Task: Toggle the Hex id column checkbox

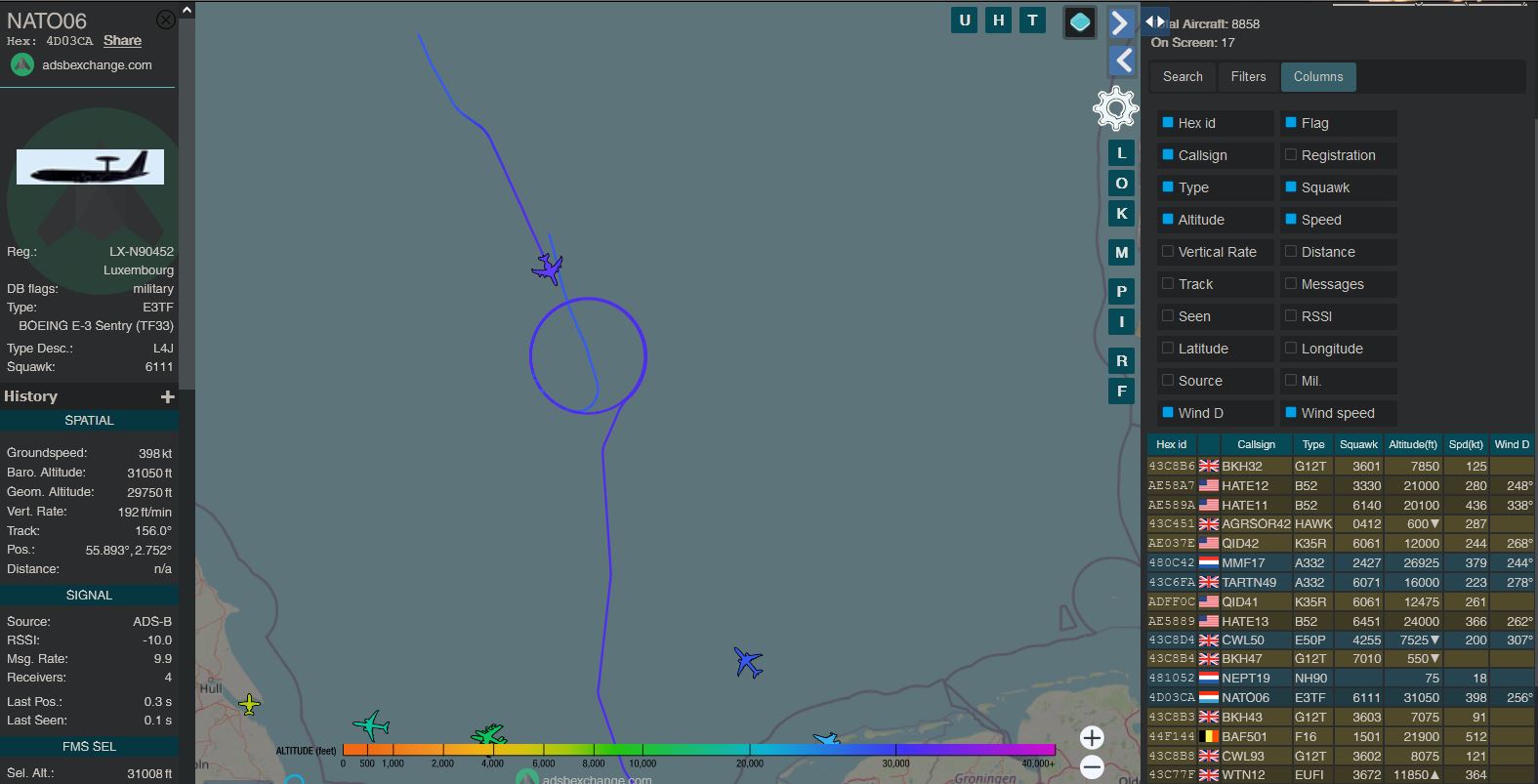Action: (x=1167, y=123)
